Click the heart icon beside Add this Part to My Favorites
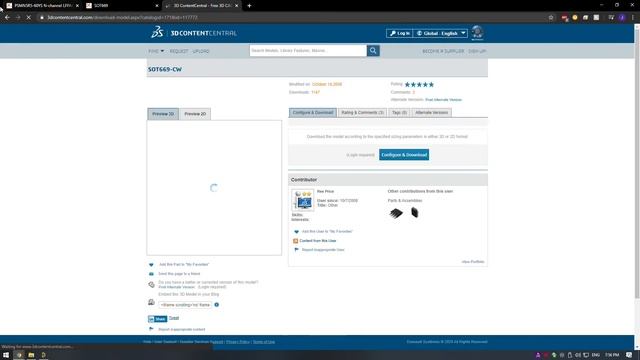 (x=151, y=264)
